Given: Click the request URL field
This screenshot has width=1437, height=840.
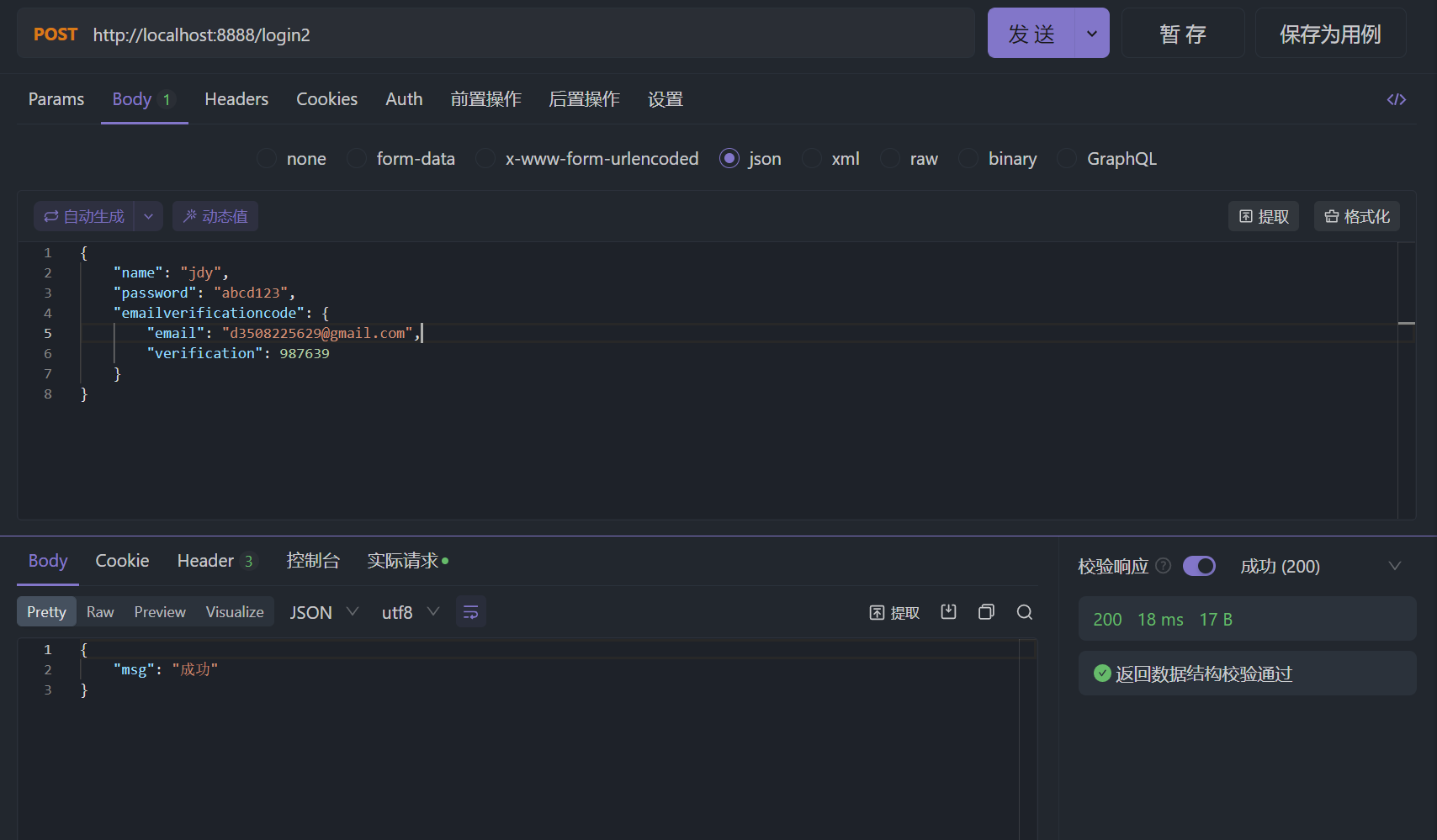Looking at the screenshot, I should click(533, 34).
